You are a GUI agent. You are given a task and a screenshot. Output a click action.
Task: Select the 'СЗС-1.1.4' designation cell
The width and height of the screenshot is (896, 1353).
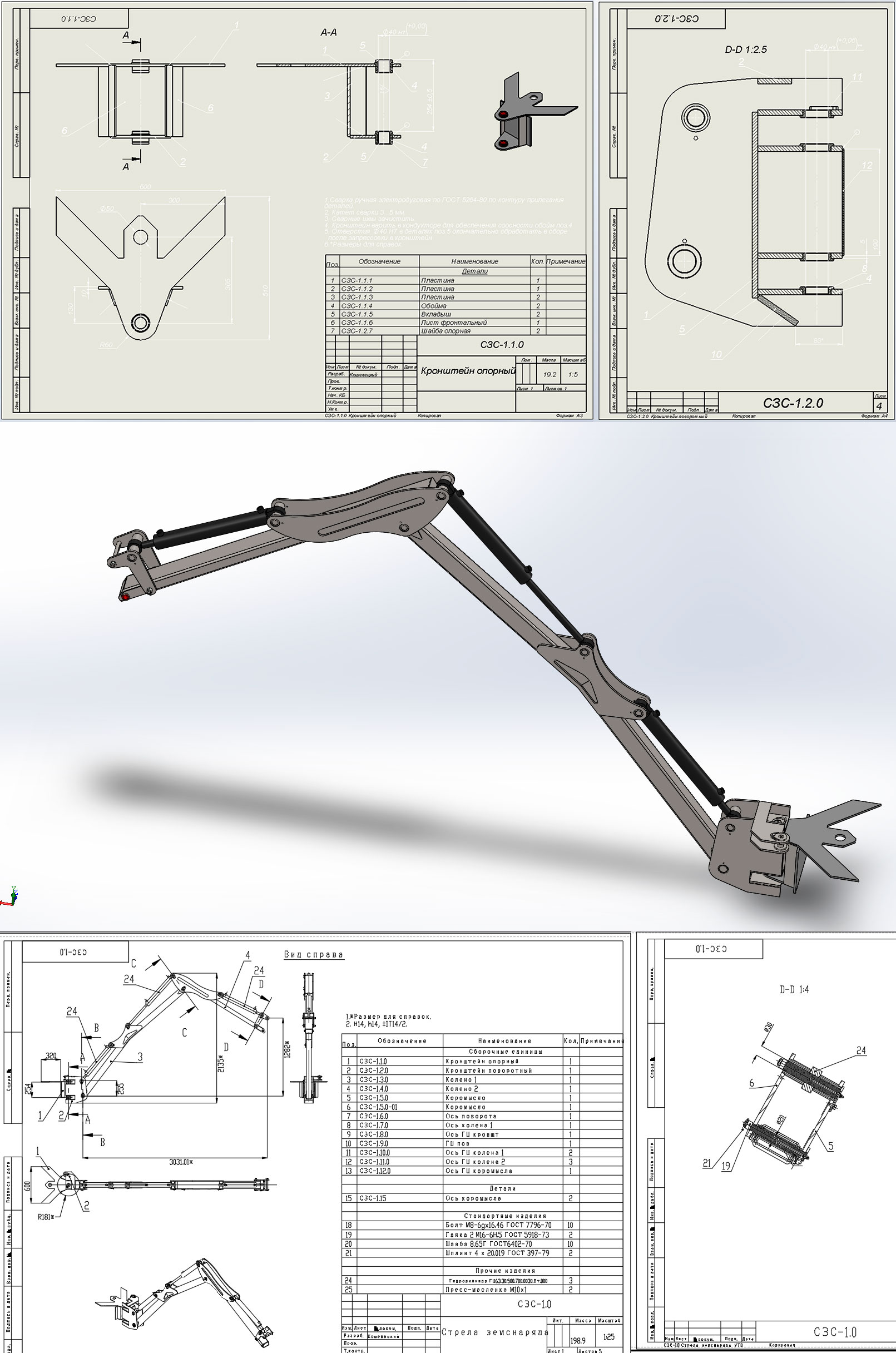(380, 306)
